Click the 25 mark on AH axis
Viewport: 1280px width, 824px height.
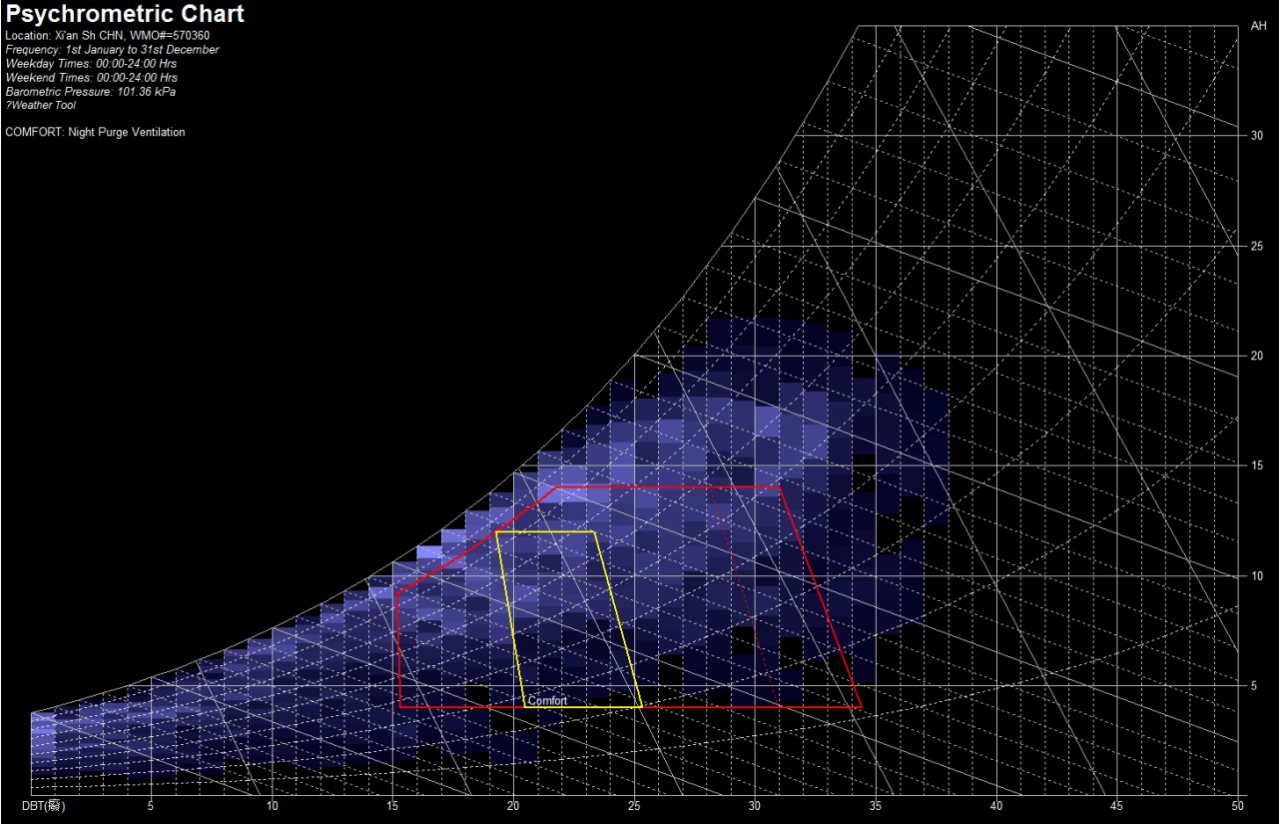1257,246
